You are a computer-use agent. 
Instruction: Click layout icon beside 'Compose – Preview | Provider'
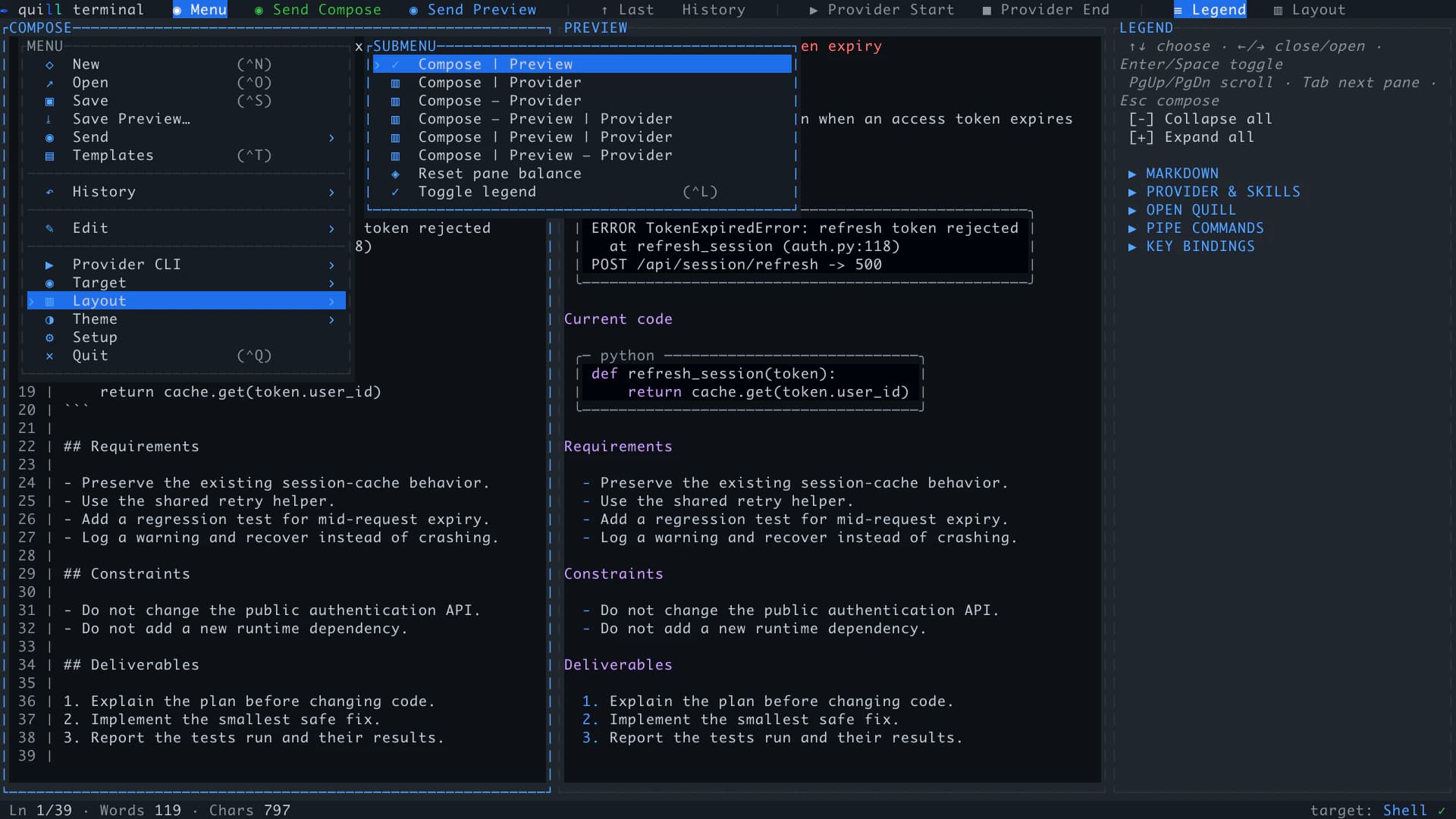coord(395,119)
